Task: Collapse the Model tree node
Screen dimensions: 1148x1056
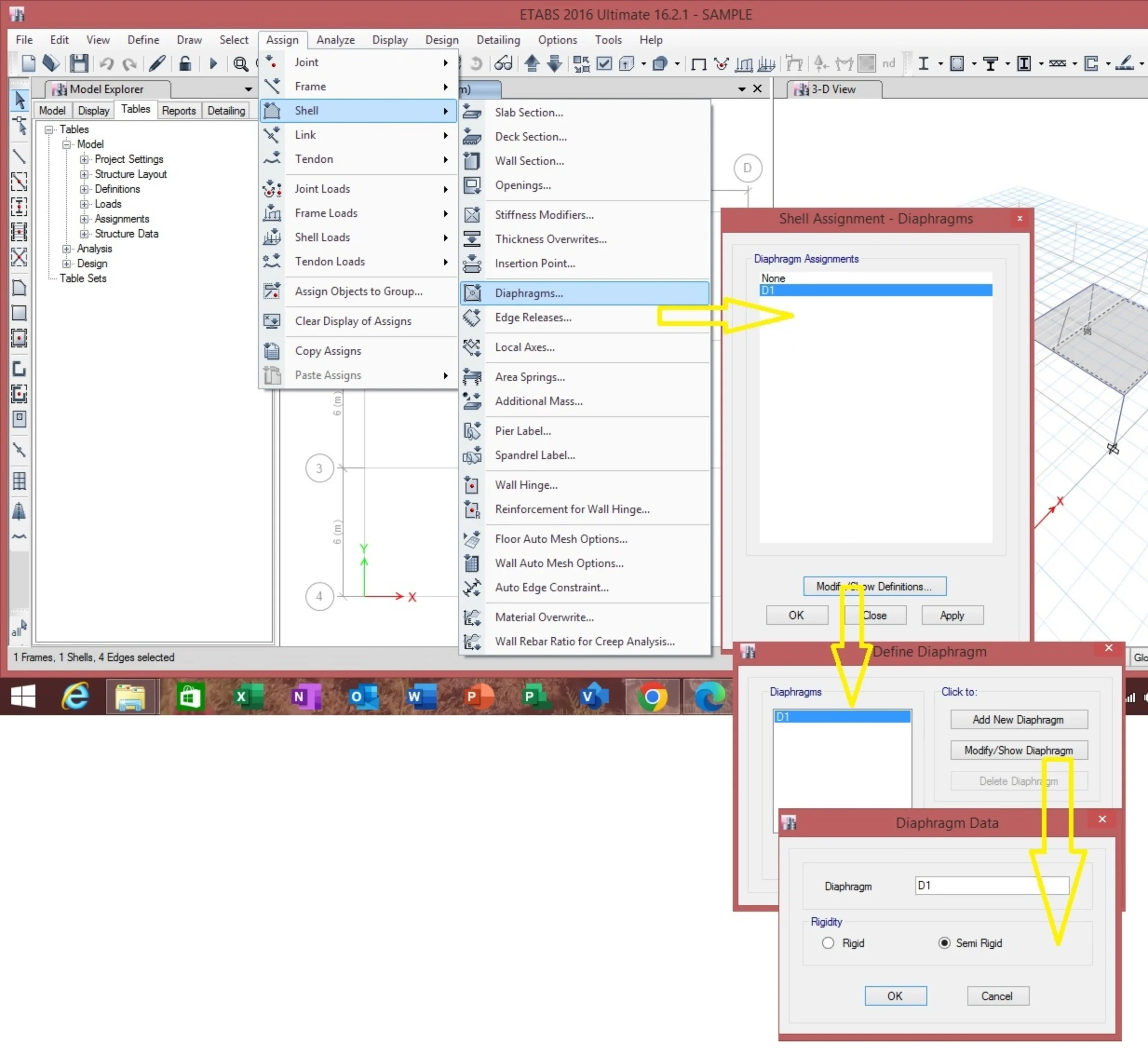Action: tap(66, 144)
